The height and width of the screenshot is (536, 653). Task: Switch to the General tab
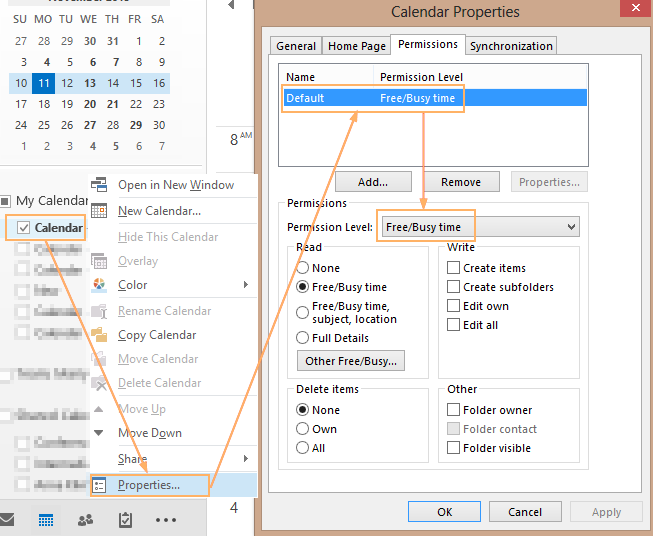point(296,46)
